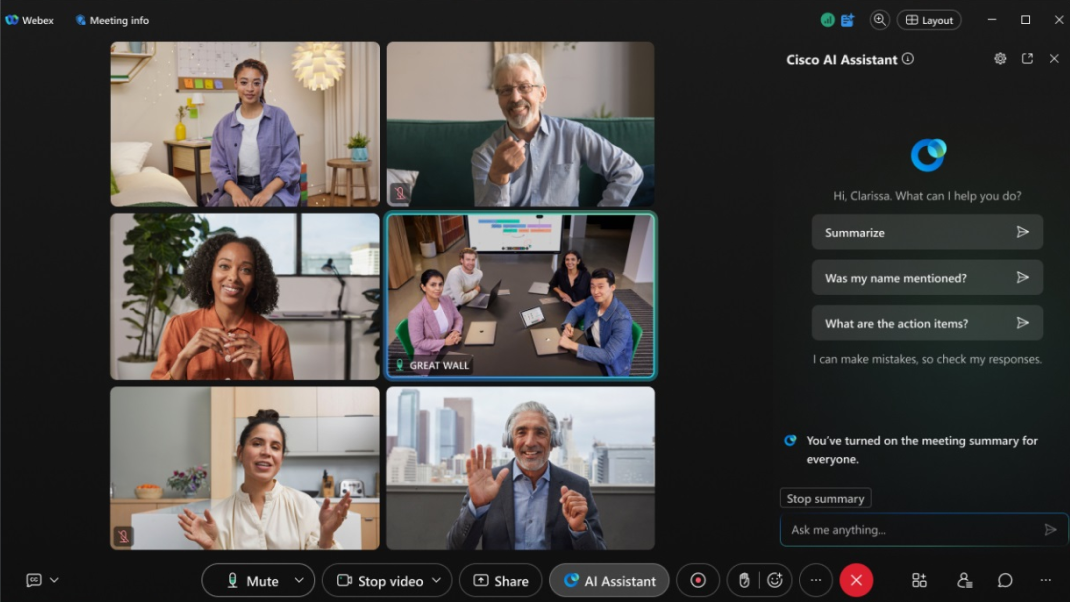Screen dimensions: 1070x602
Task: Click the zoom magnifier icon
Action: (879, 20)
